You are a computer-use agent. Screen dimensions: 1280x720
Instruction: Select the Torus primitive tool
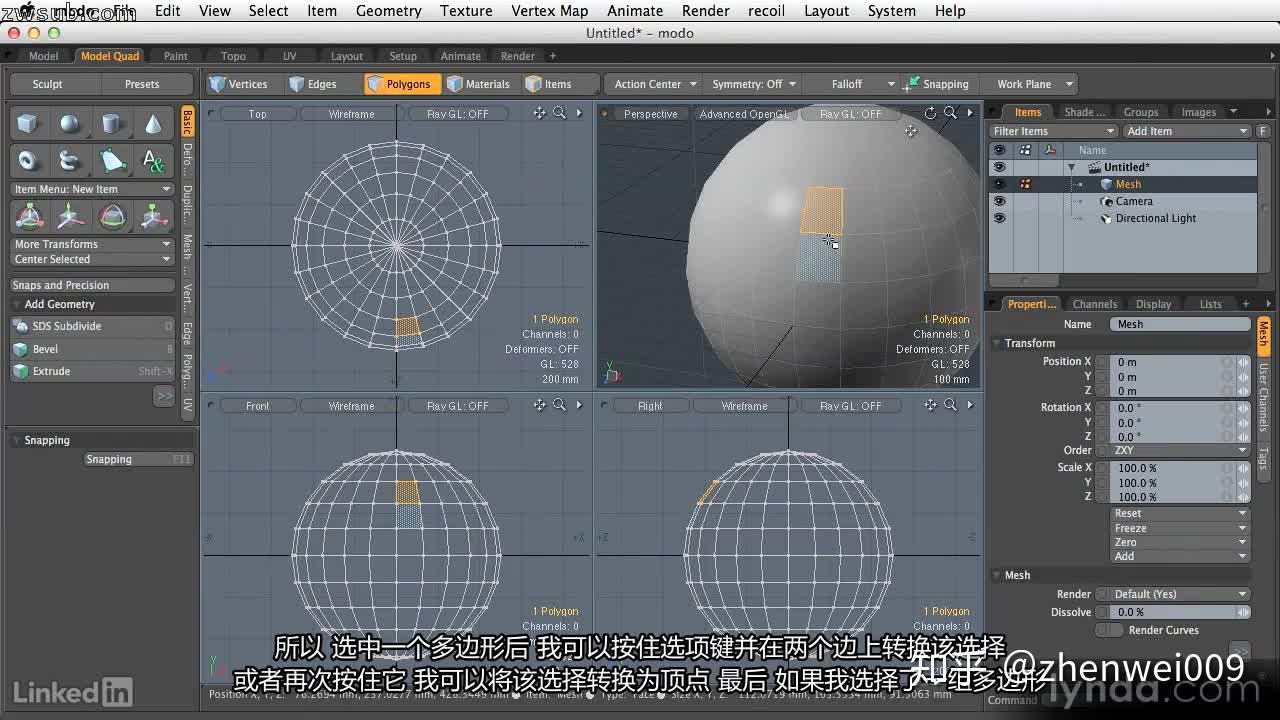28,160
